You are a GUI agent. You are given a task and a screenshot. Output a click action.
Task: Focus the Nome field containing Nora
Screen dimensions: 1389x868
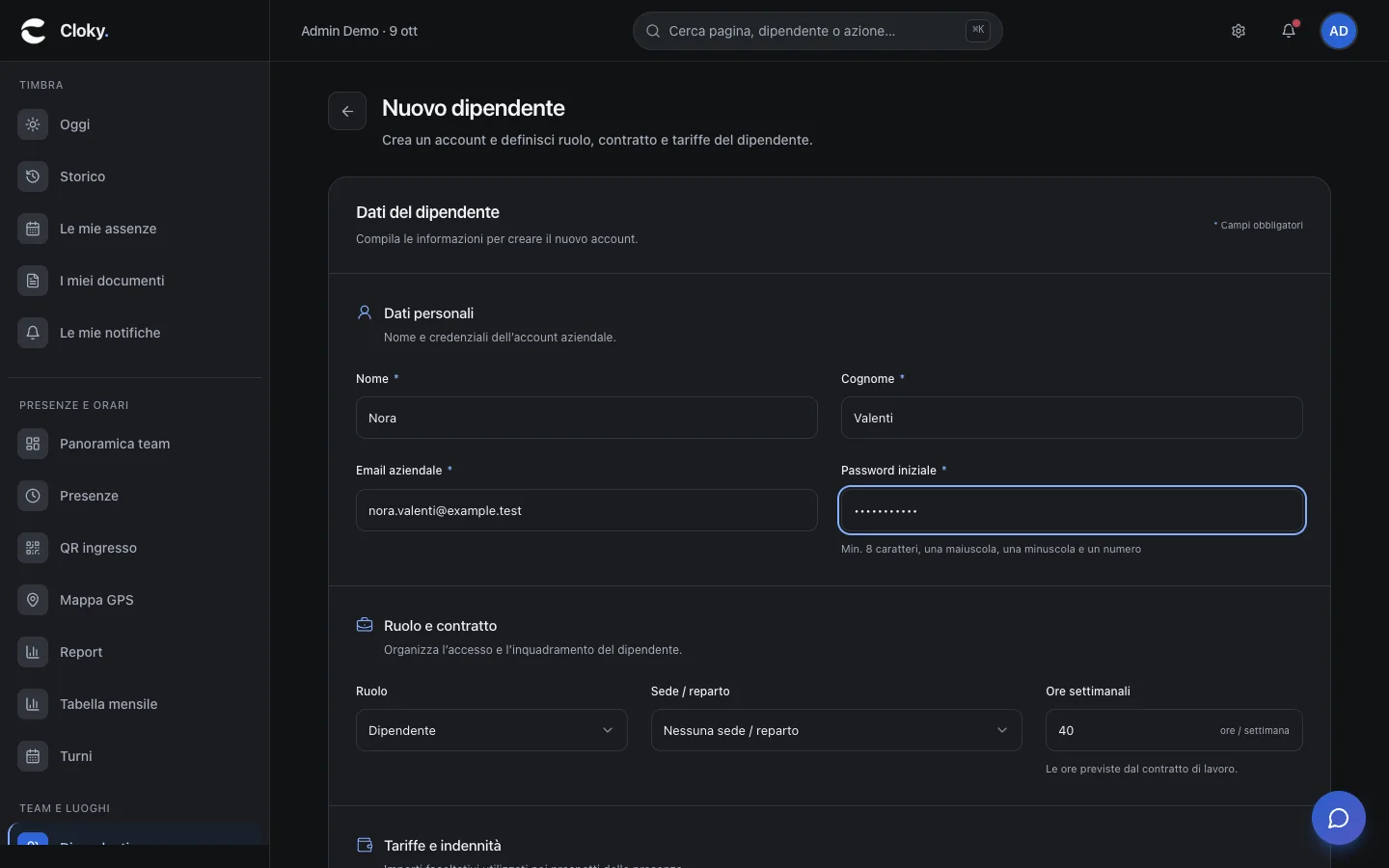[586, 418]
